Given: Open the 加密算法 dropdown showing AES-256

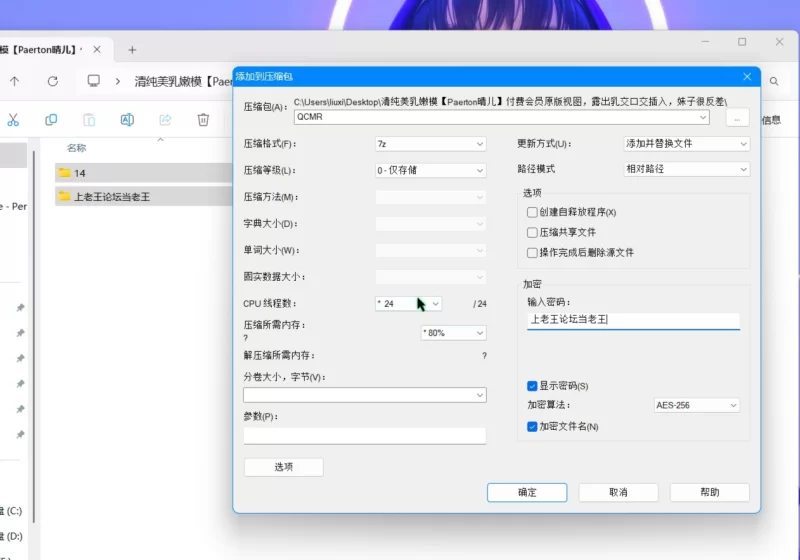Looking at the screenshot, I should 696,405.
